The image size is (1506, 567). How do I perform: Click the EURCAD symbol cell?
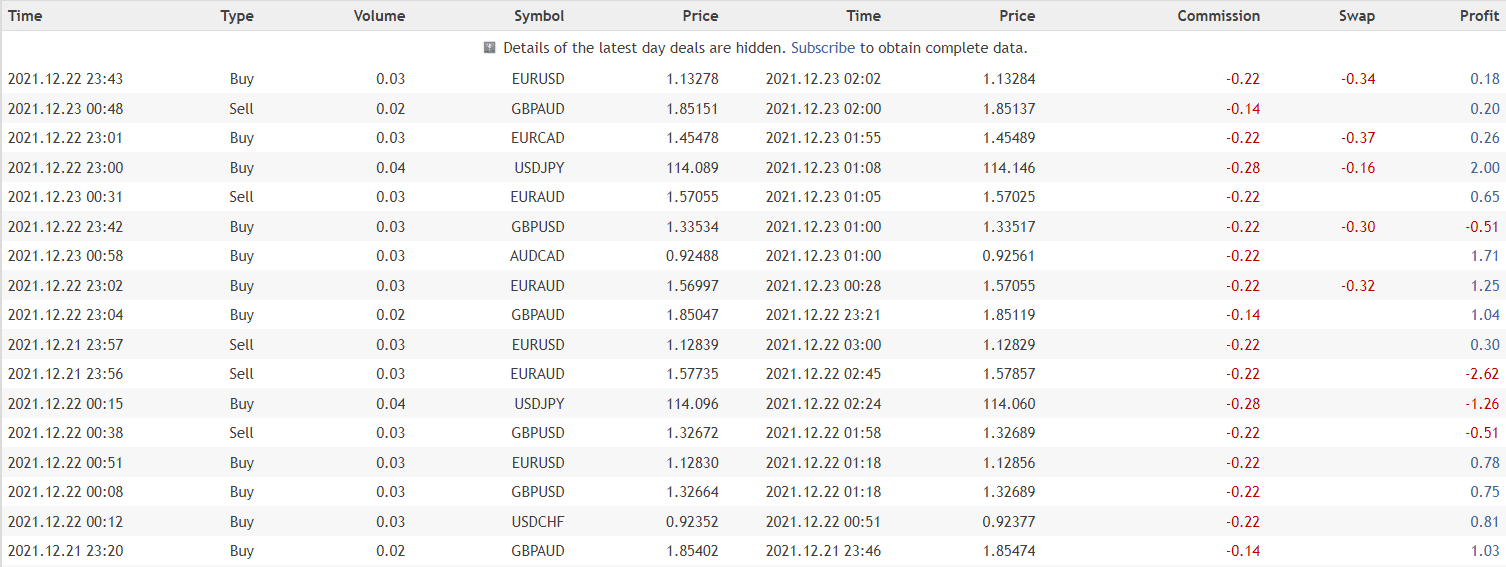[x=537, y=138]
